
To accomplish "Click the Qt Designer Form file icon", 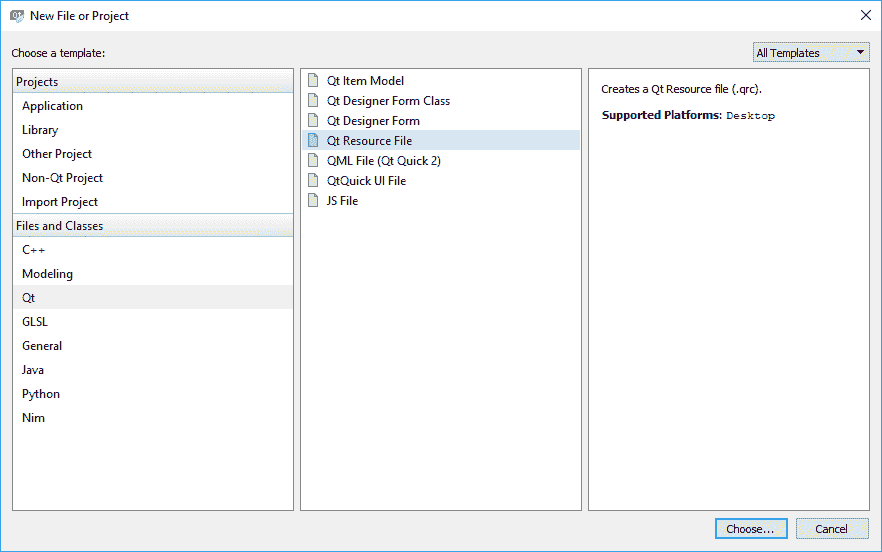I will pyautogui.click(x=315, y=121).
